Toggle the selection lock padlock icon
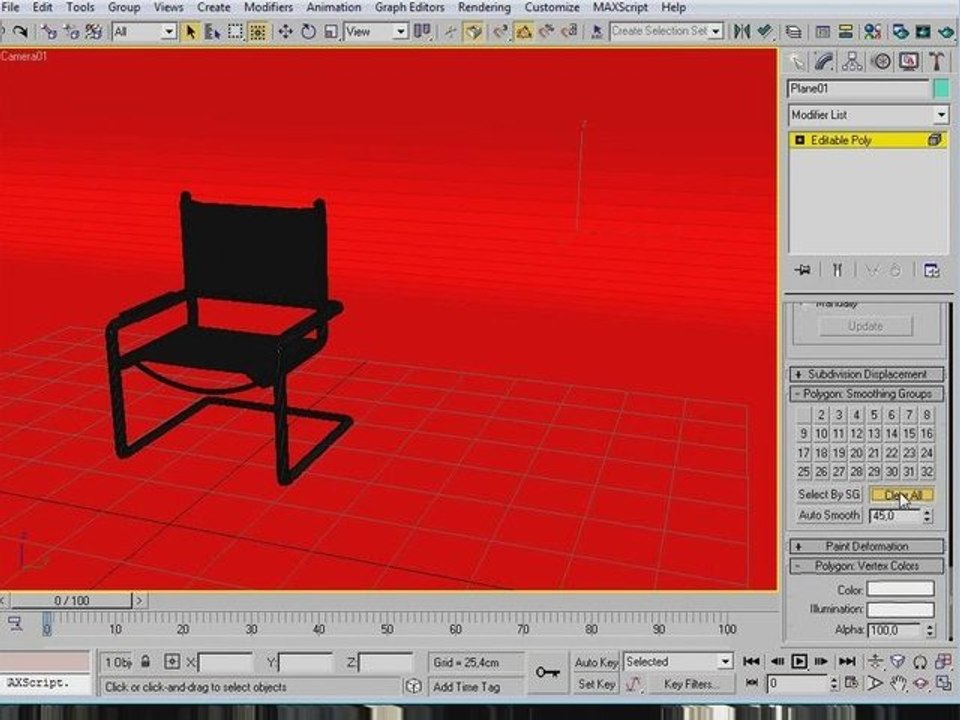 point(145,662)
